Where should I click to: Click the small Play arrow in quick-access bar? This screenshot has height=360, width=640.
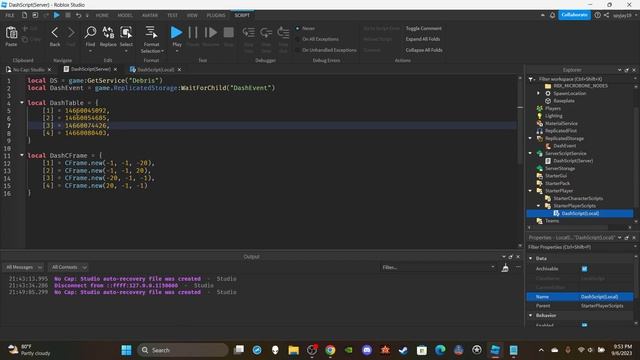point(57,15)
